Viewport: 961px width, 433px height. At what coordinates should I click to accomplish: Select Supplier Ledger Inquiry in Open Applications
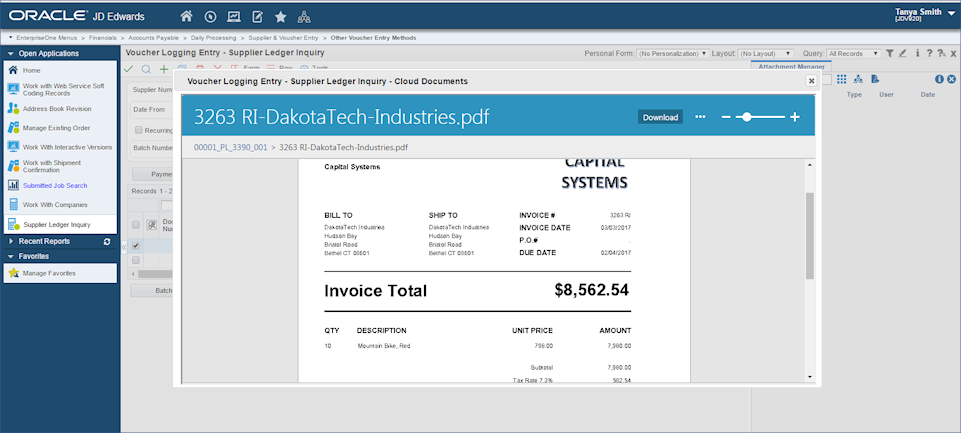tap(60, 224)
